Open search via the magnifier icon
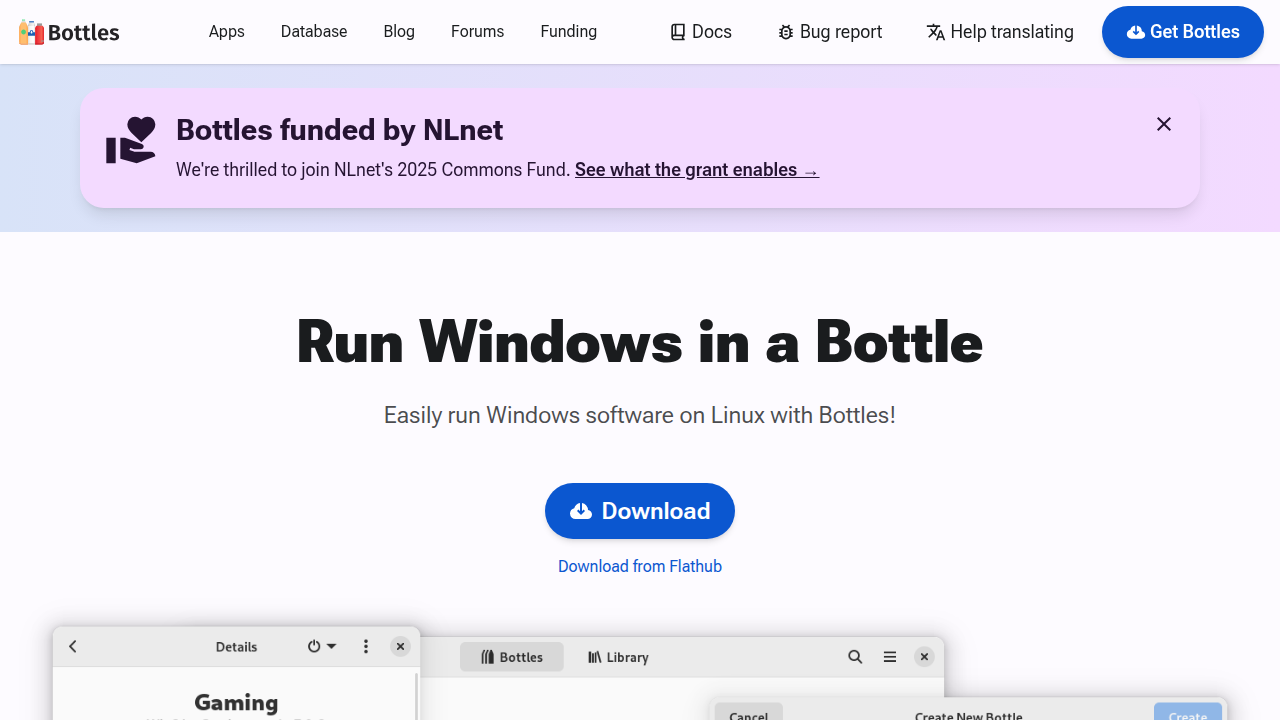 coord(855,657)
